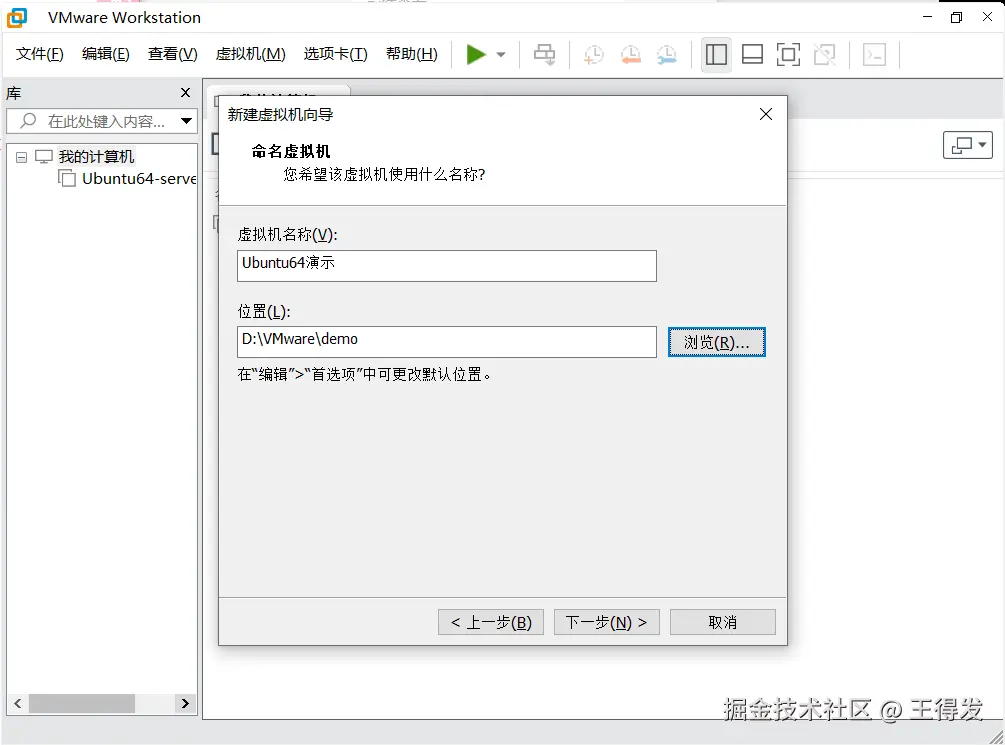The image size is (1005, 745).
Task: Select the Ubuntu64-server virtual machine
Action: [x=139, y=178]
